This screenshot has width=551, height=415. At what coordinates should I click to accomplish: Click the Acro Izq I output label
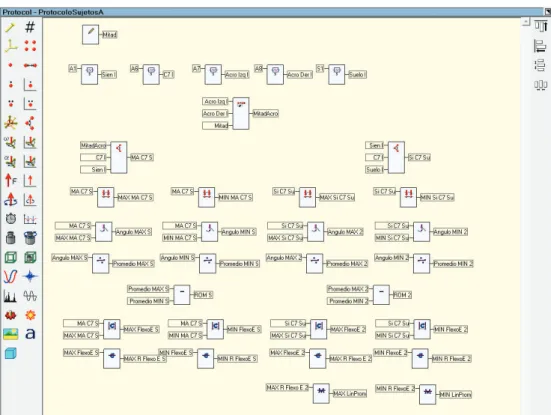coord(237,74)
